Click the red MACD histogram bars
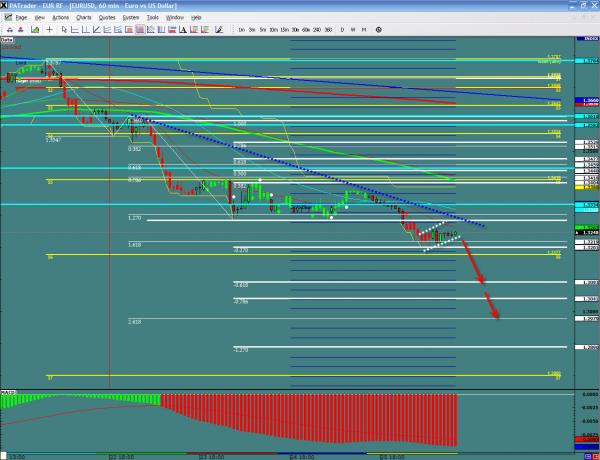This screenshot has width=600, height=460. [x=300, y=420]
